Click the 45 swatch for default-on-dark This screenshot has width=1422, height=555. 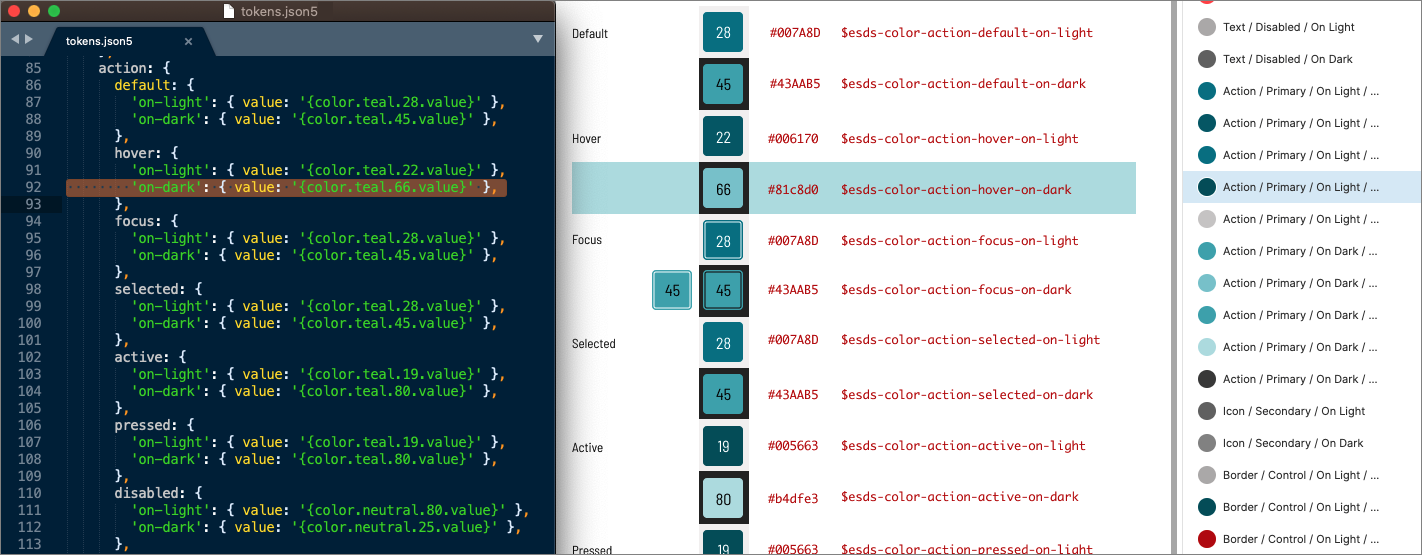click(723, 84)
